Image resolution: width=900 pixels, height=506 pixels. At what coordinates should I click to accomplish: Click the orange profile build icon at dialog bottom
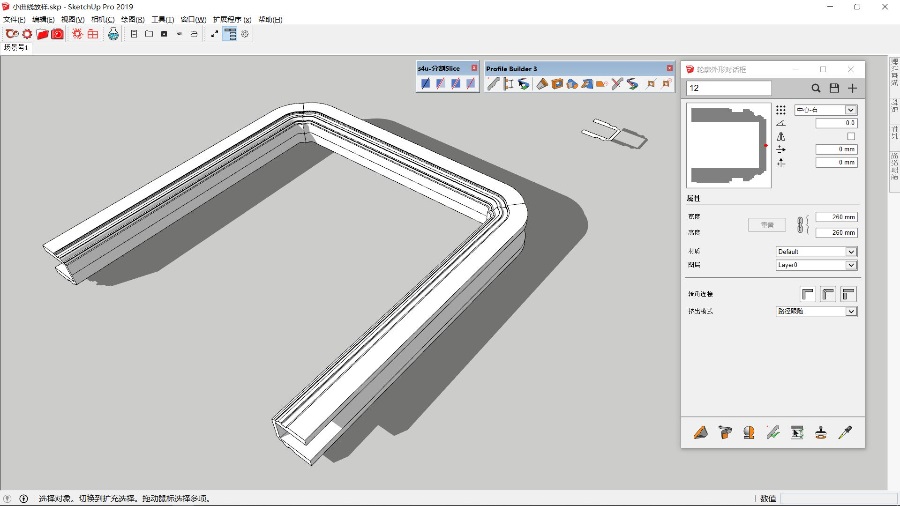tap(700, 433)
